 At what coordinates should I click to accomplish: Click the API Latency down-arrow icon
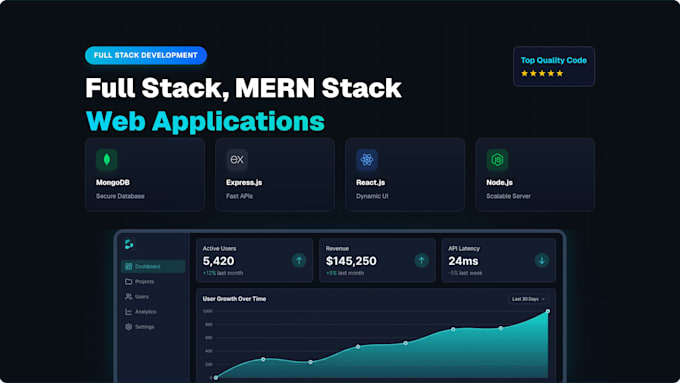(x=542, y=260)
